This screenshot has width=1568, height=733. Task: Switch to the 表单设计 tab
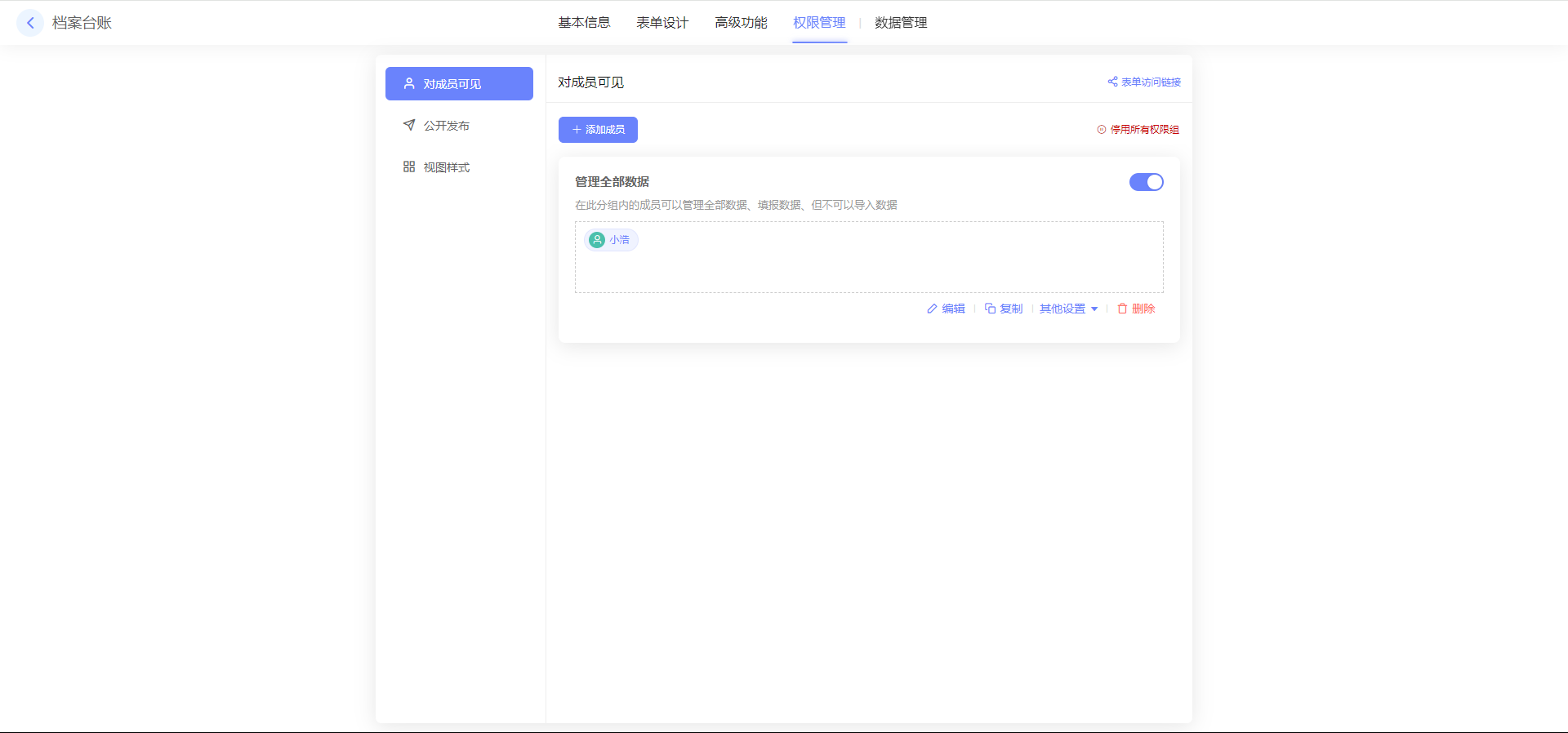tap(662, 23)
